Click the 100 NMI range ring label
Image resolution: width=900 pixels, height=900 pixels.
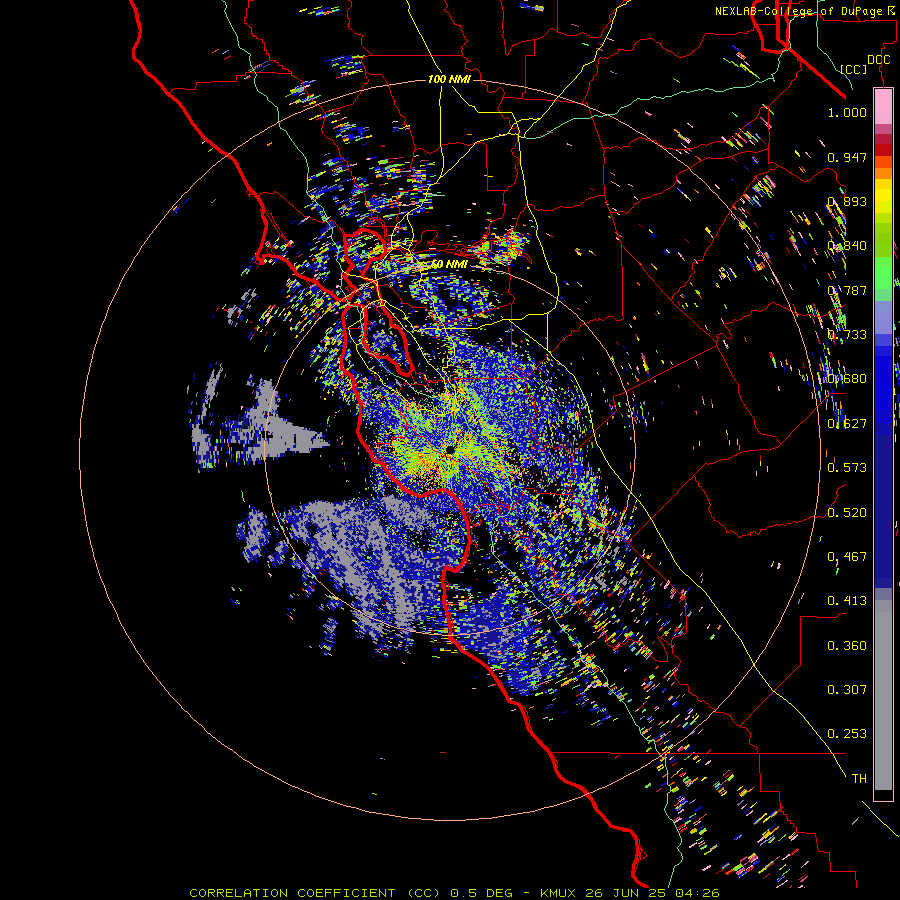click(x=449, y=79)
